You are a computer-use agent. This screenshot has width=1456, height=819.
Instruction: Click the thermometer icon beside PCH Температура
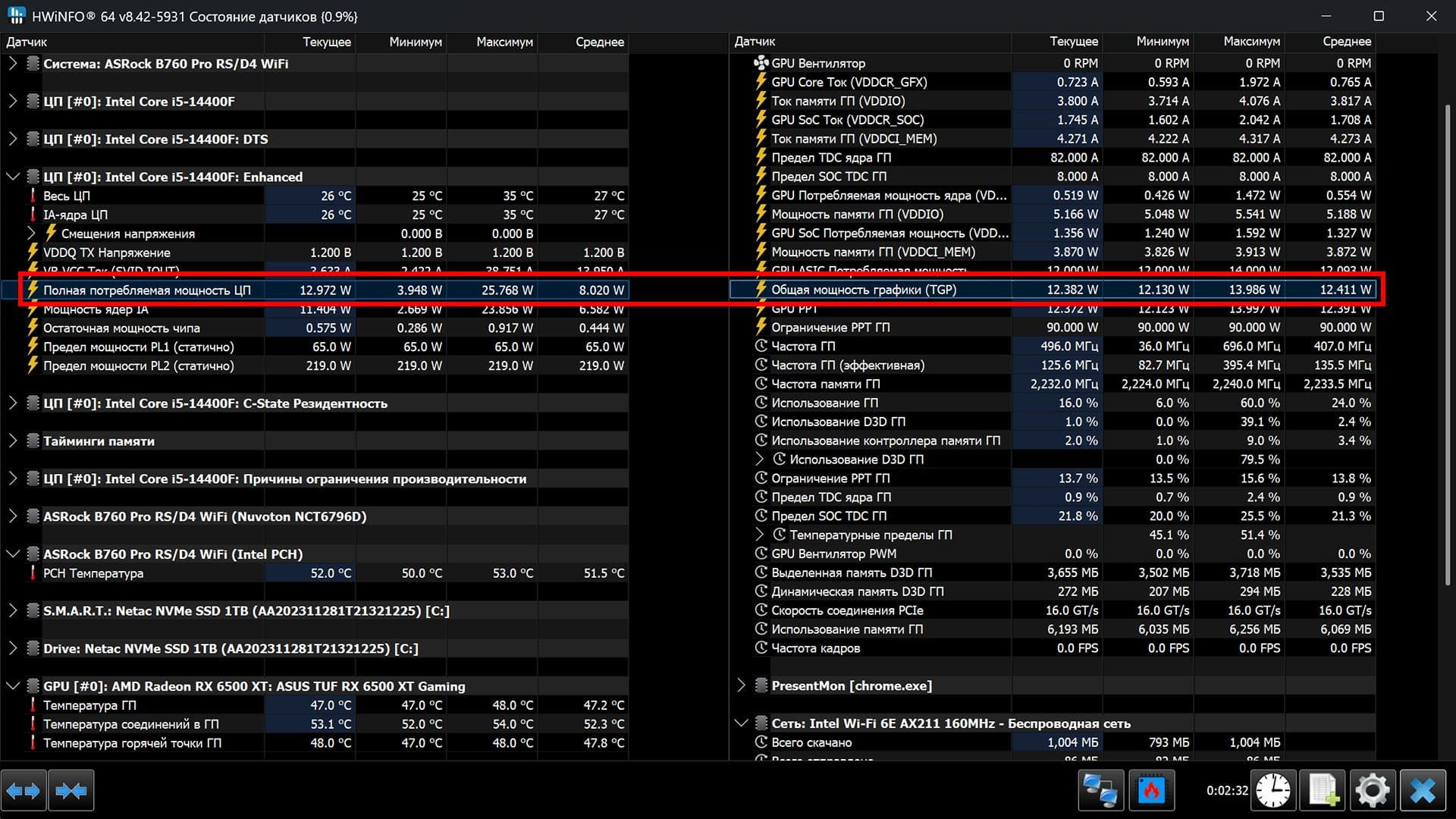point(33,573)
